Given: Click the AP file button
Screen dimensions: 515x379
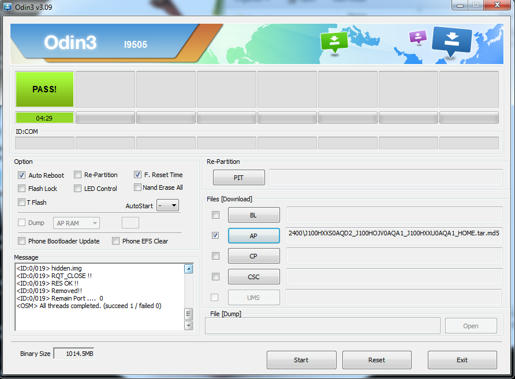Looking at the screenshot, I should [x=254, y=236].
